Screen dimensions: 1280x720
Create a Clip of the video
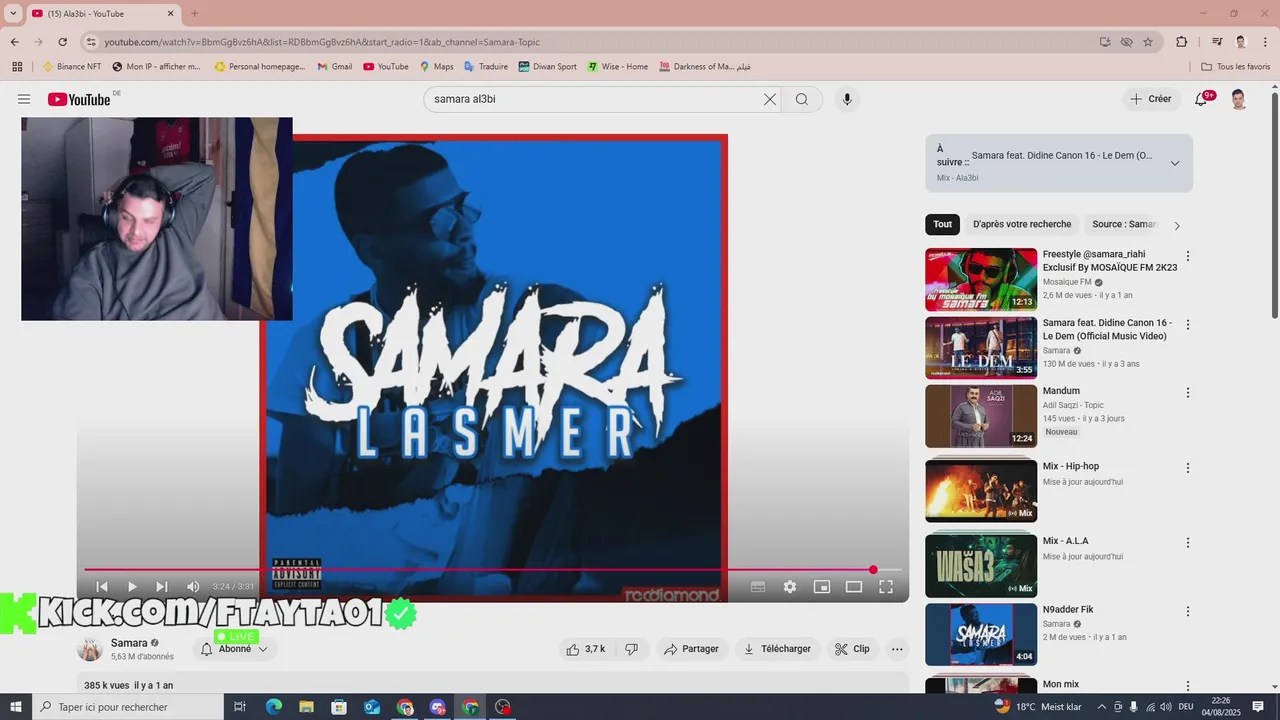853,649
